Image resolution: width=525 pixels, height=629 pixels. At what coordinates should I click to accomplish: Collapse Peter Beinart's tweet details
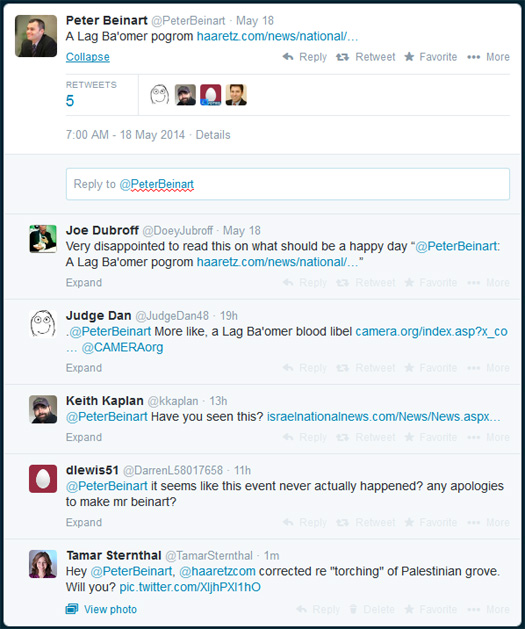tap(87, 57)
